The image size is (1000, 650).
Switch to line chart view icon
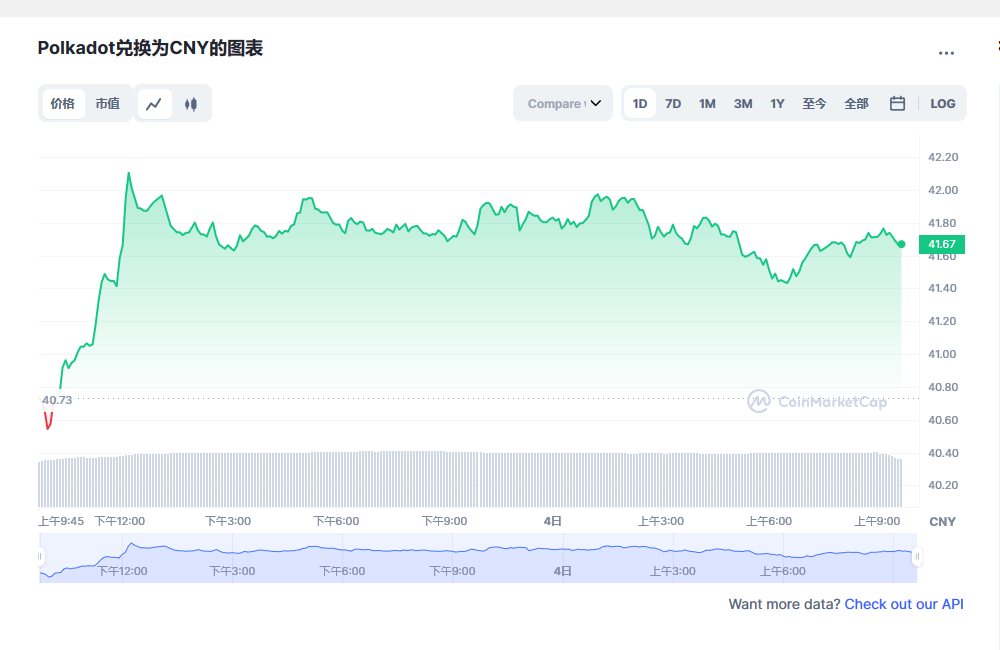(154, 104)
